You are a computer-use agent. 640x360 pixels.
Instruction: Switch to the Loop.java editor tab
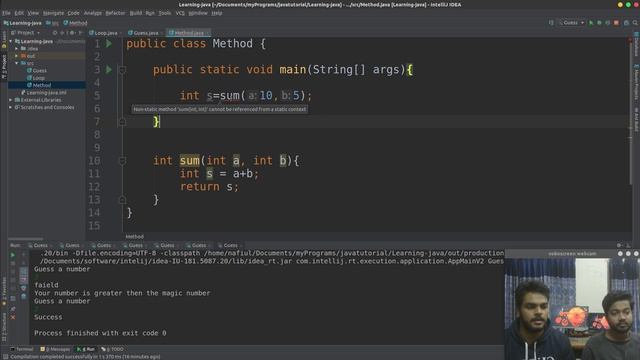104,33
